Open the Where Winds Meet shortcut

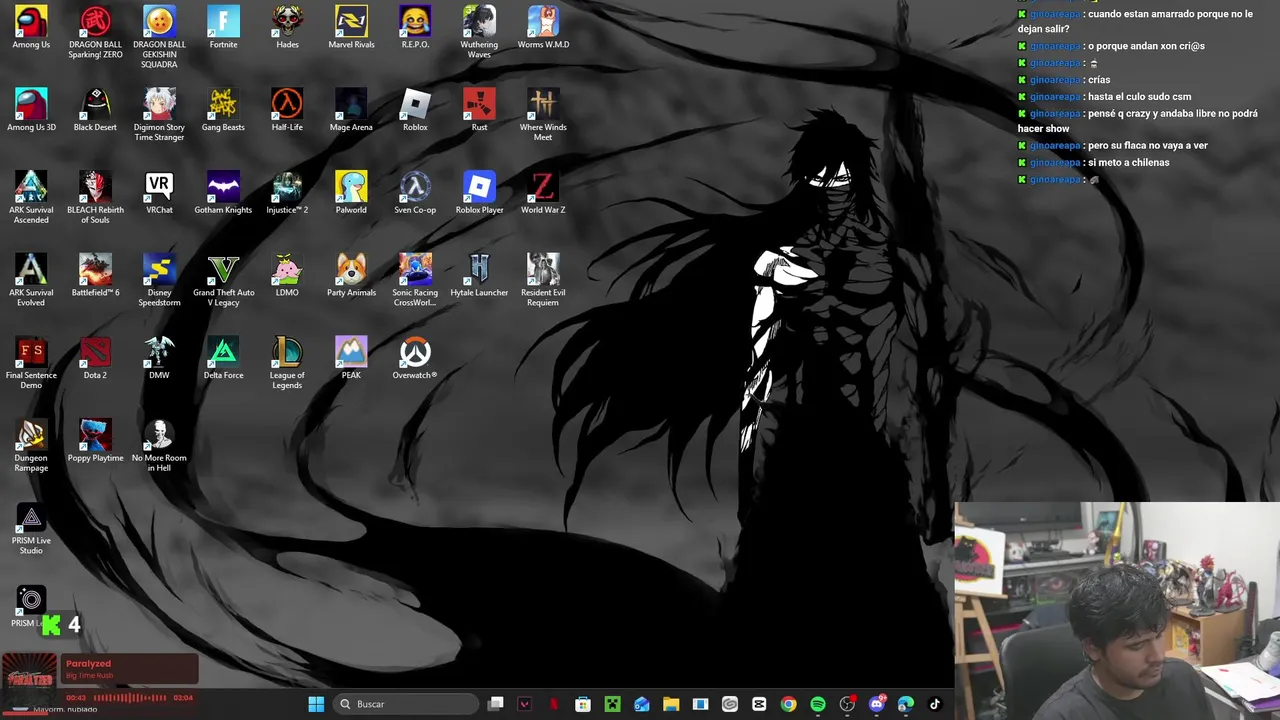coord(543,115)
